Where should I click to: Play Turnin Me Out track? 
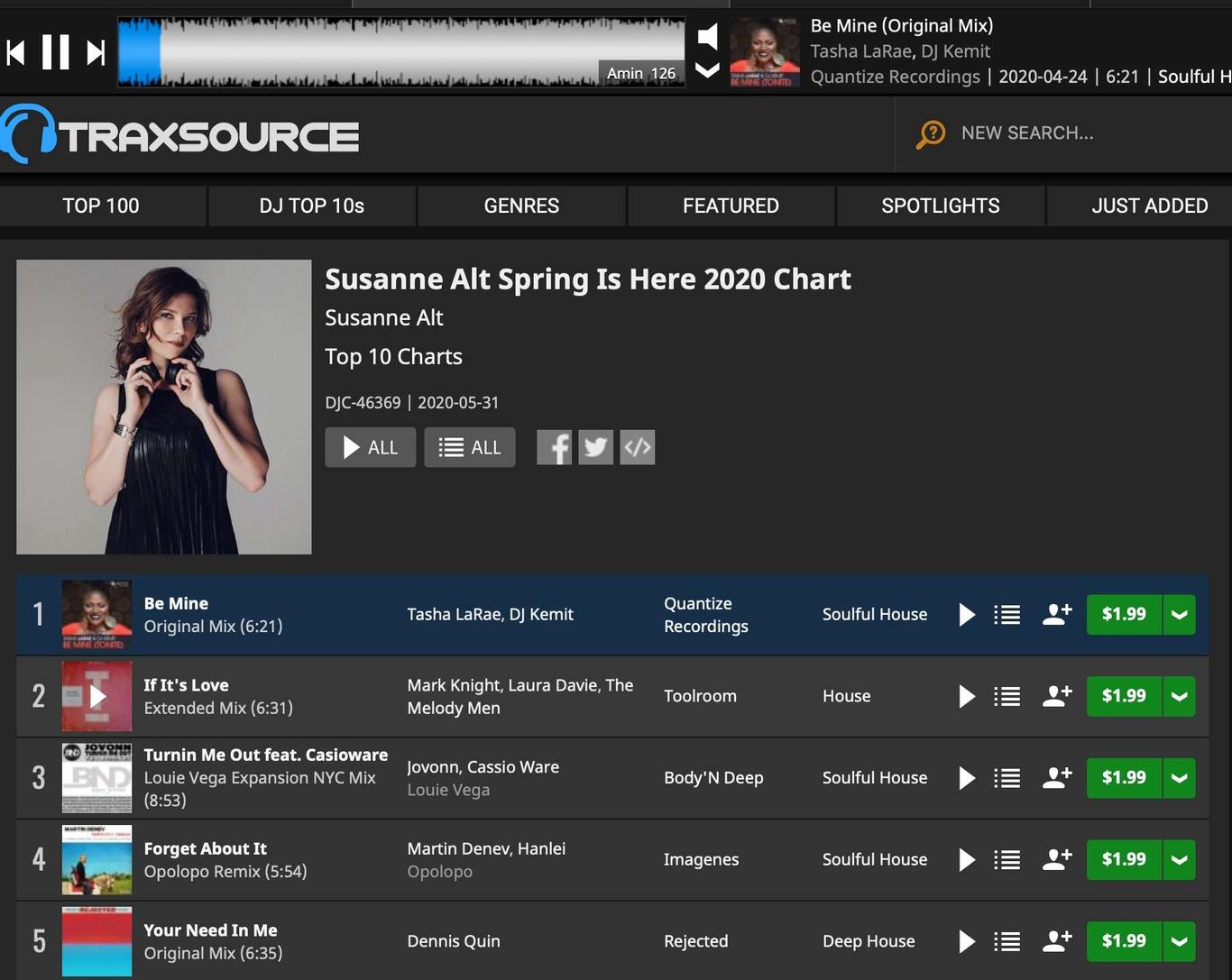tap(967, 778)
